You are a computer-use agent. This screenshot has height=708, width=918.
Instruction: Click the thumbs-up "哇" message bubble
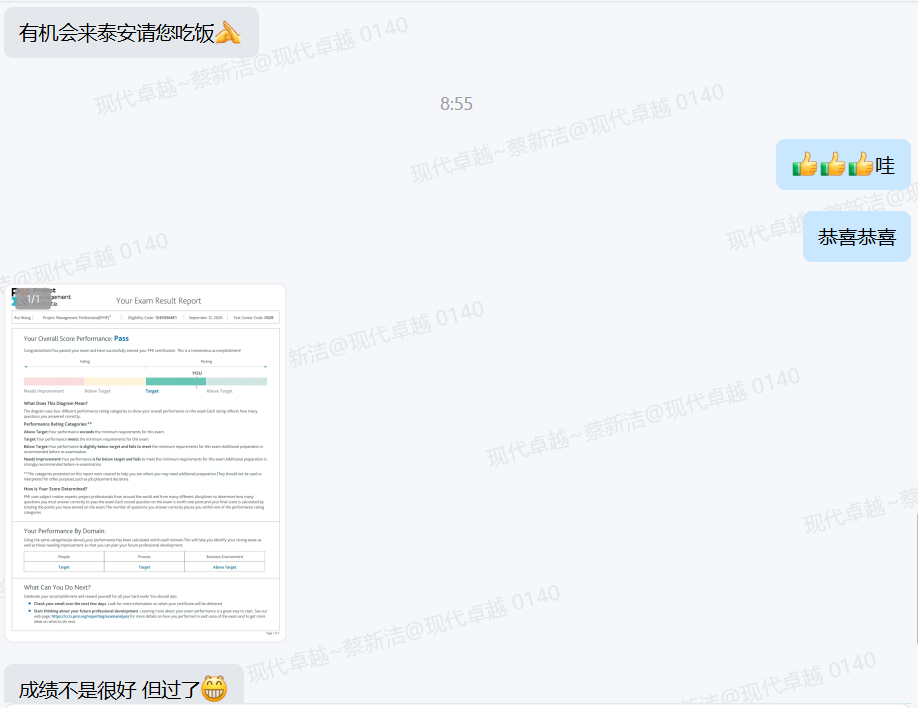[x=843, y=165]
